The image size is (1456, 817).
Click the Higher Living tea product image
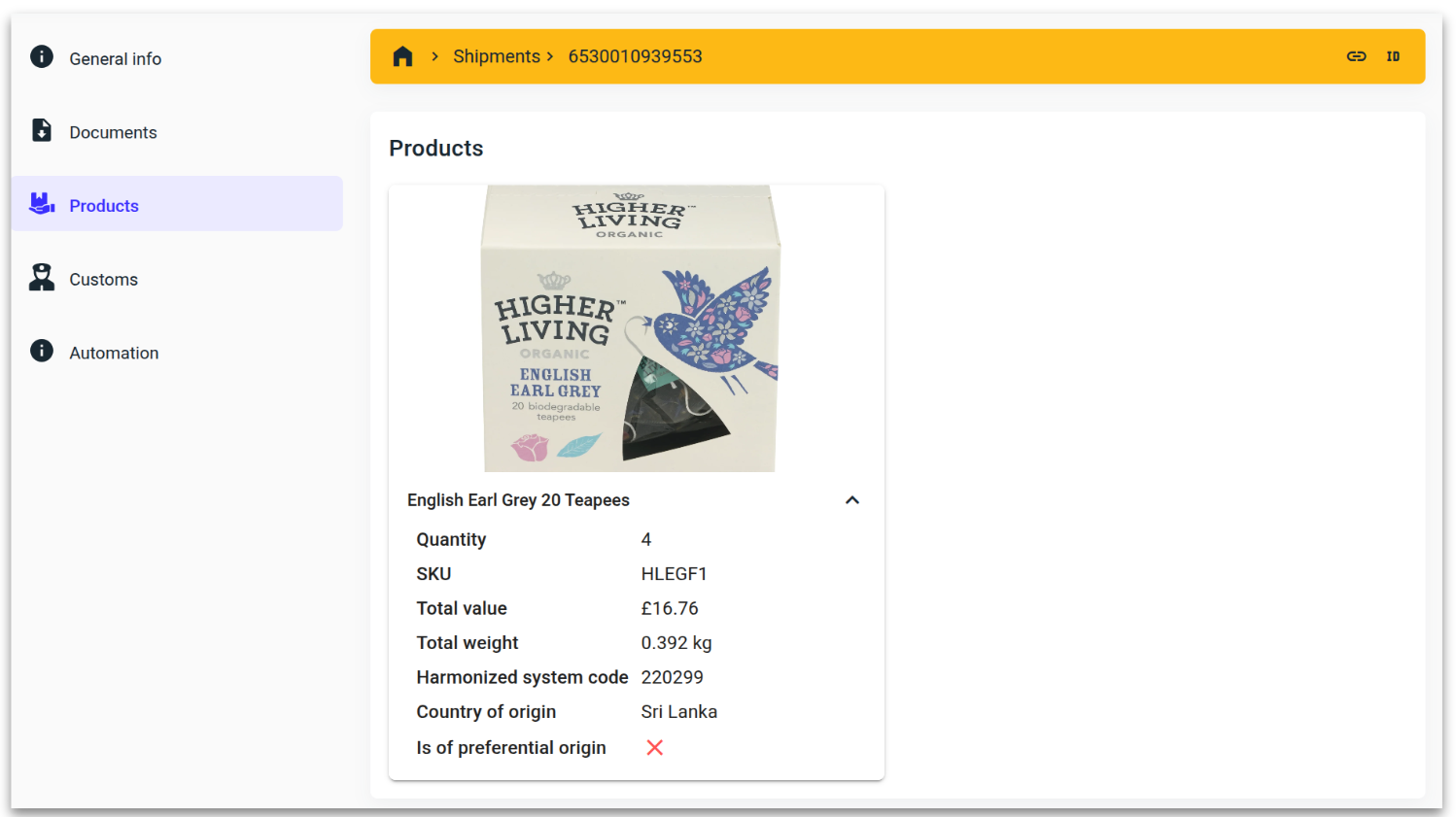coord(630,328)
